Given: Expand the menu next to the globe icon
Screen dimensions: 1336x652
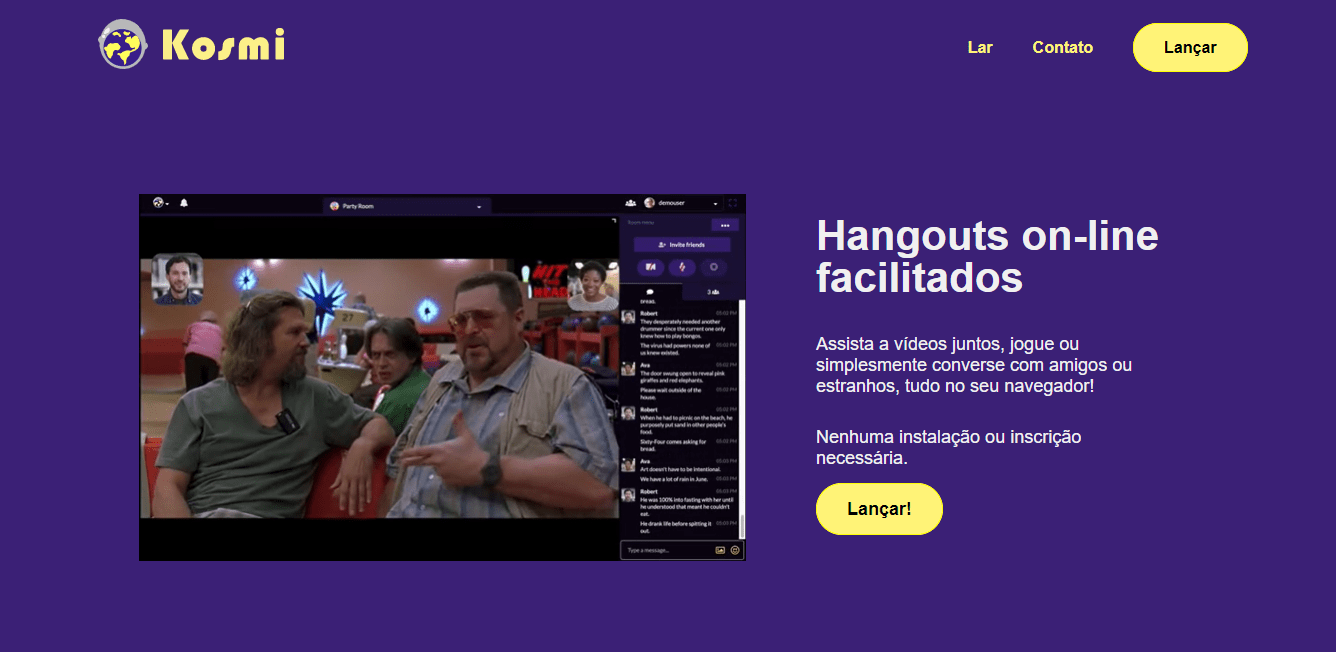Looking at the screenshot, I should 165,202.
